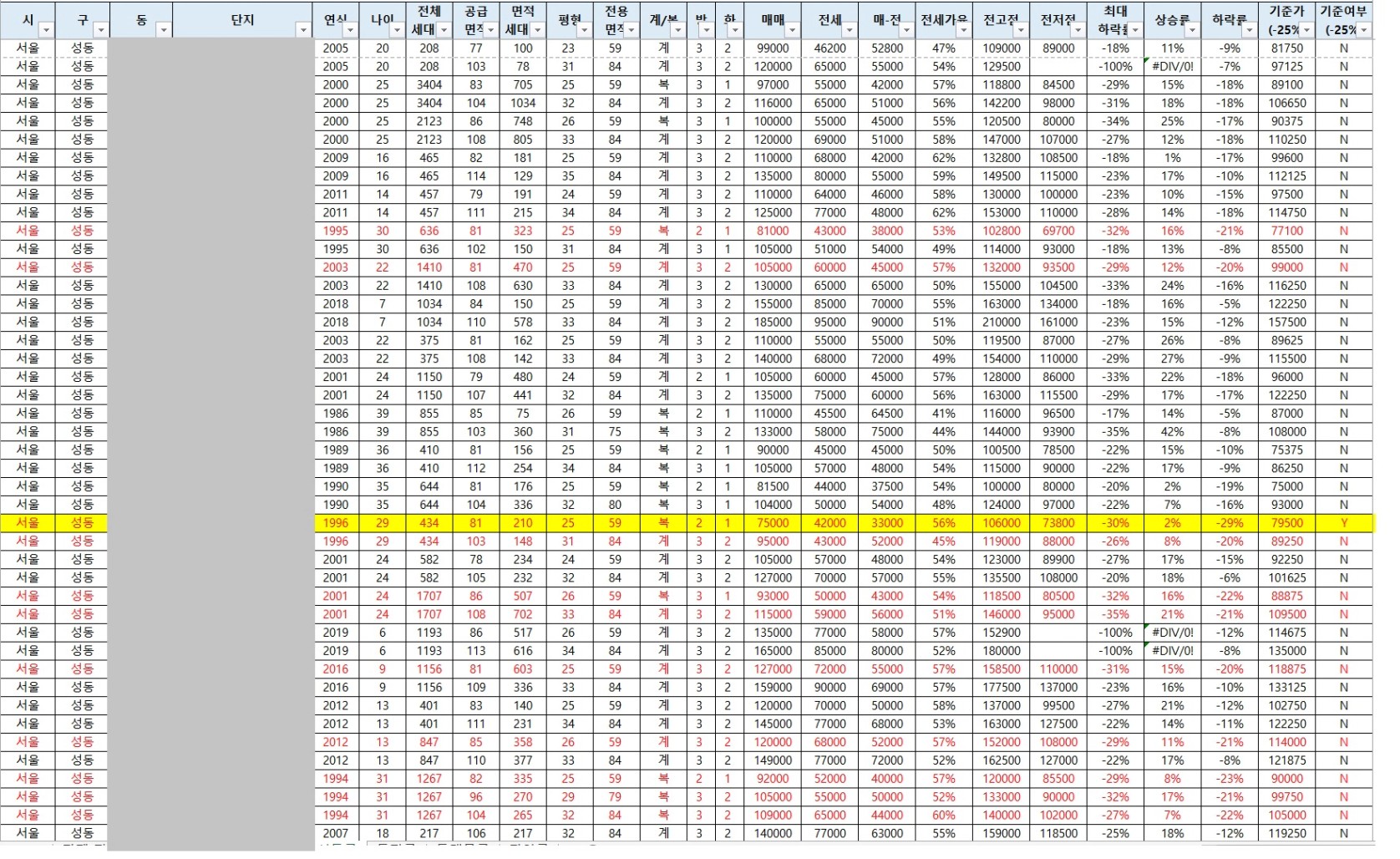Select the 상승률 cell 42%
1400x859 pixels.
(x=1173, y=432)
